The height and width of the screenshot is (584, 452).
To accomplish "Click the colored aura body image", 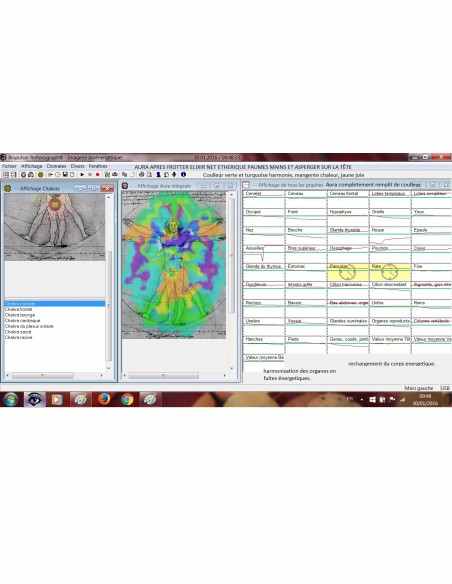I will coord(174,264).
